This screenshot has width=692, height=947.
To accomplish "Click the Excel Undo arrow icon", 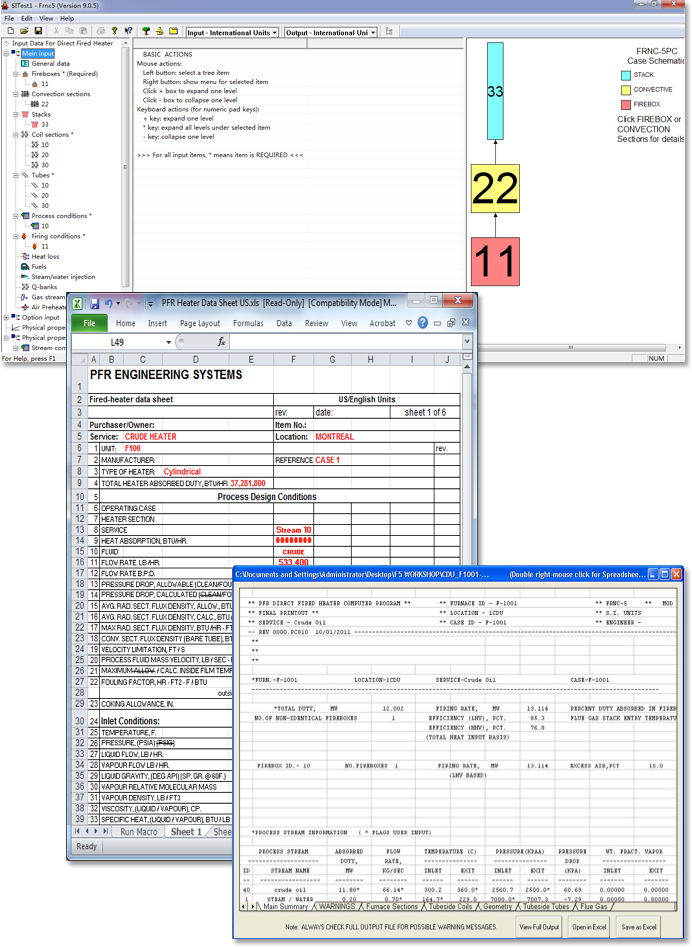I will [x=109, y=303].
